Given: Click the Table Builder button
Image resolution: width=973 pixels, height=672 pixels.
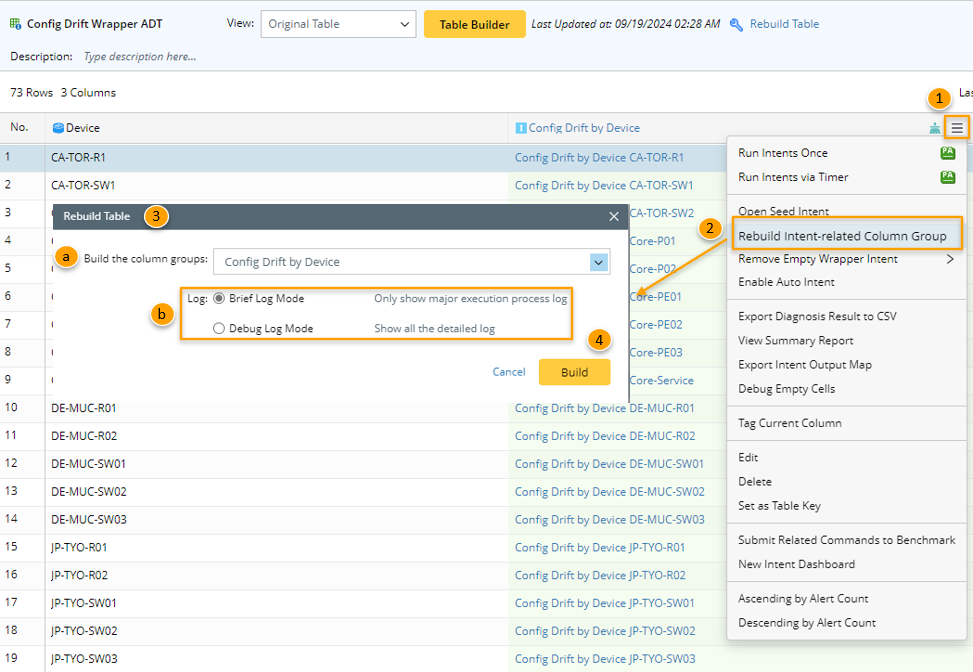Looking at the screenshot, I should [x=474, y=24].
